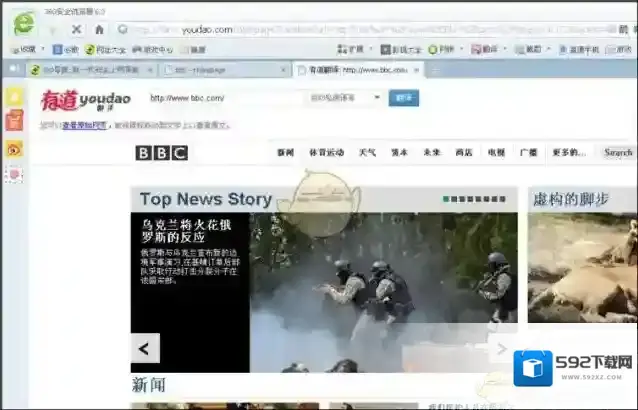638x410 pixels.
Task: Open the Weibo sidebar icon
Action: coord(14,148)
